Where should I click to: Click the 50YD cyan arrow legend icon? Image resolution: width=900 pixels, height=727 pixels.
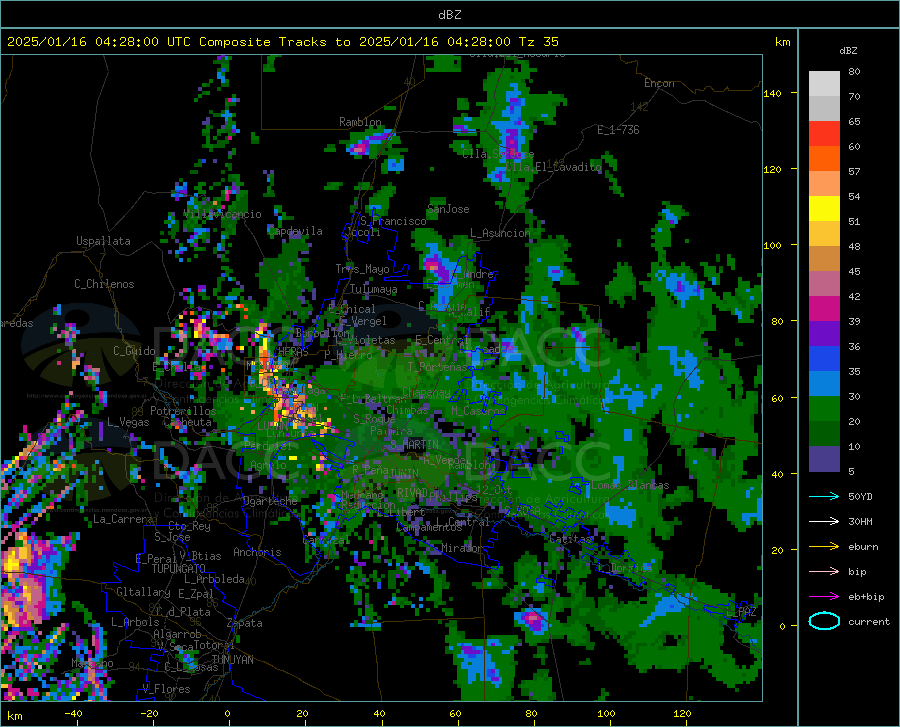(x=824, y=496)
